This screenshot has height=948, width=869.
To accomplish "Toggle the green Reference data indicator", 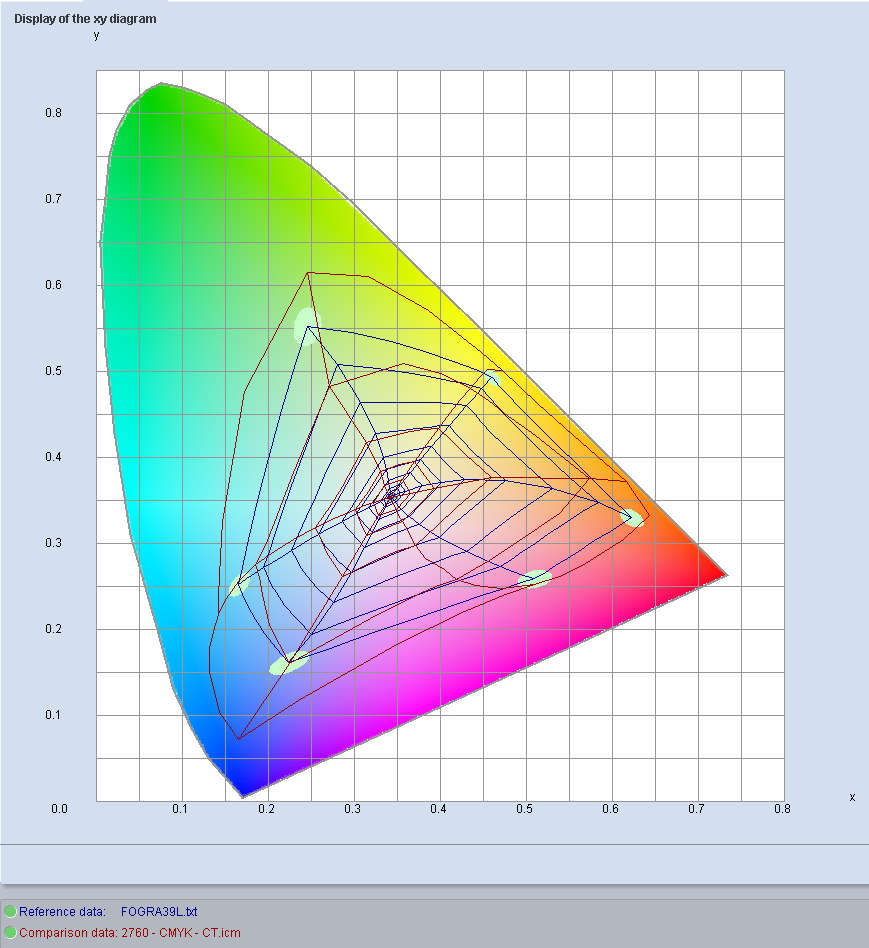I will coord(10,911).
